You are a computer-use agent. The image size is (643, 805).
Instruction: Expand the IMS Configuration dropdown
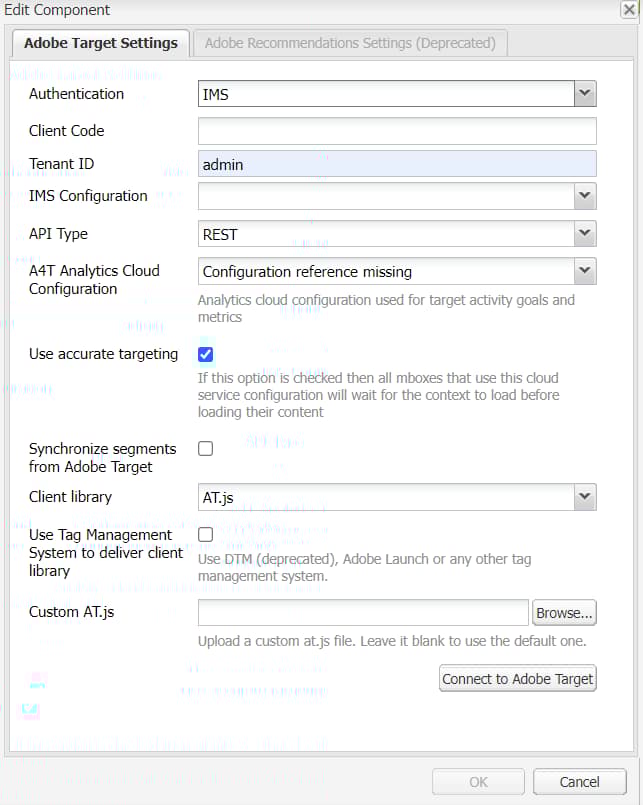point(585,196)
